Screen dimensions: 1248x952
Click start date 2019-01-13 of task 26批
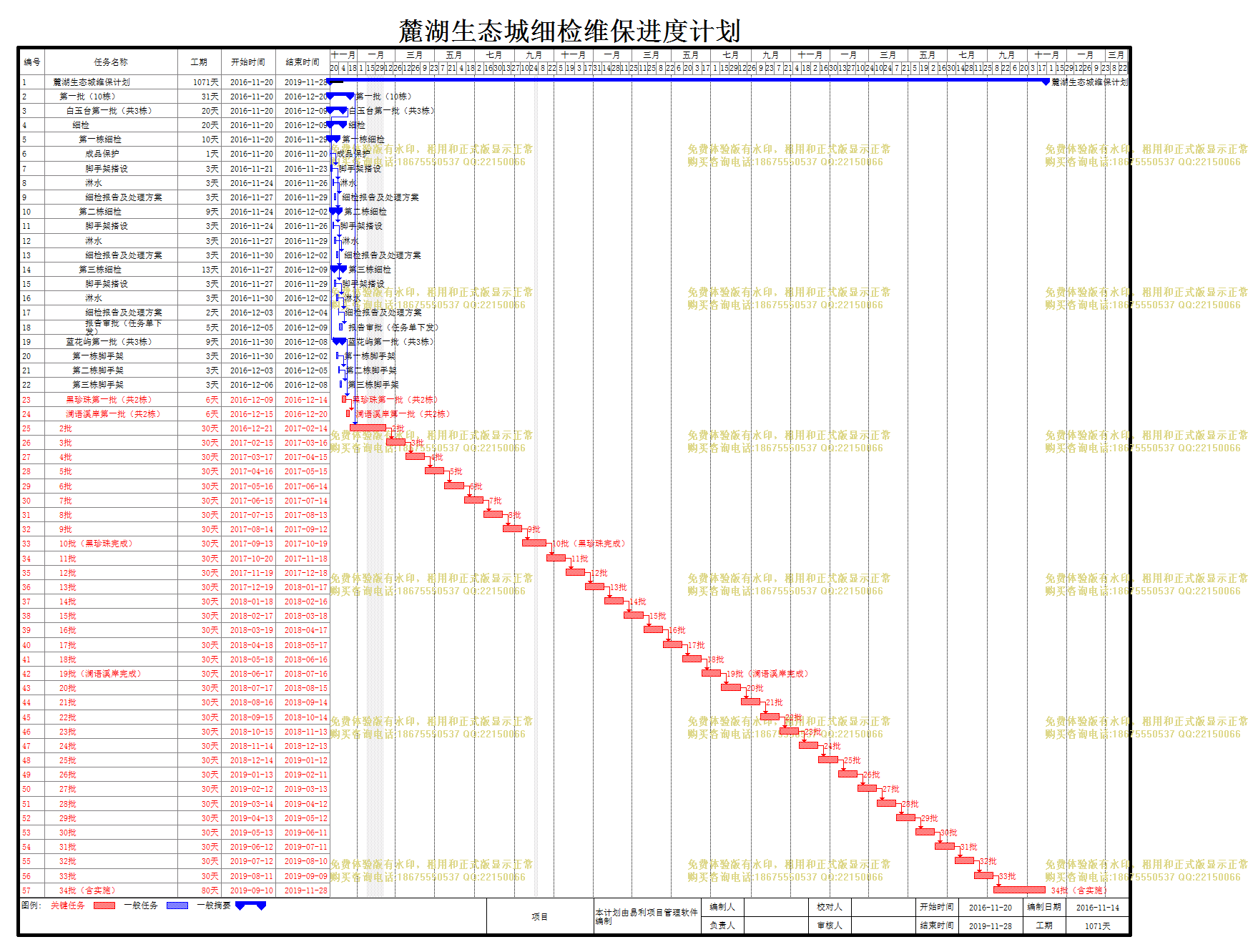pyautogui.click(x=251, y=775)
